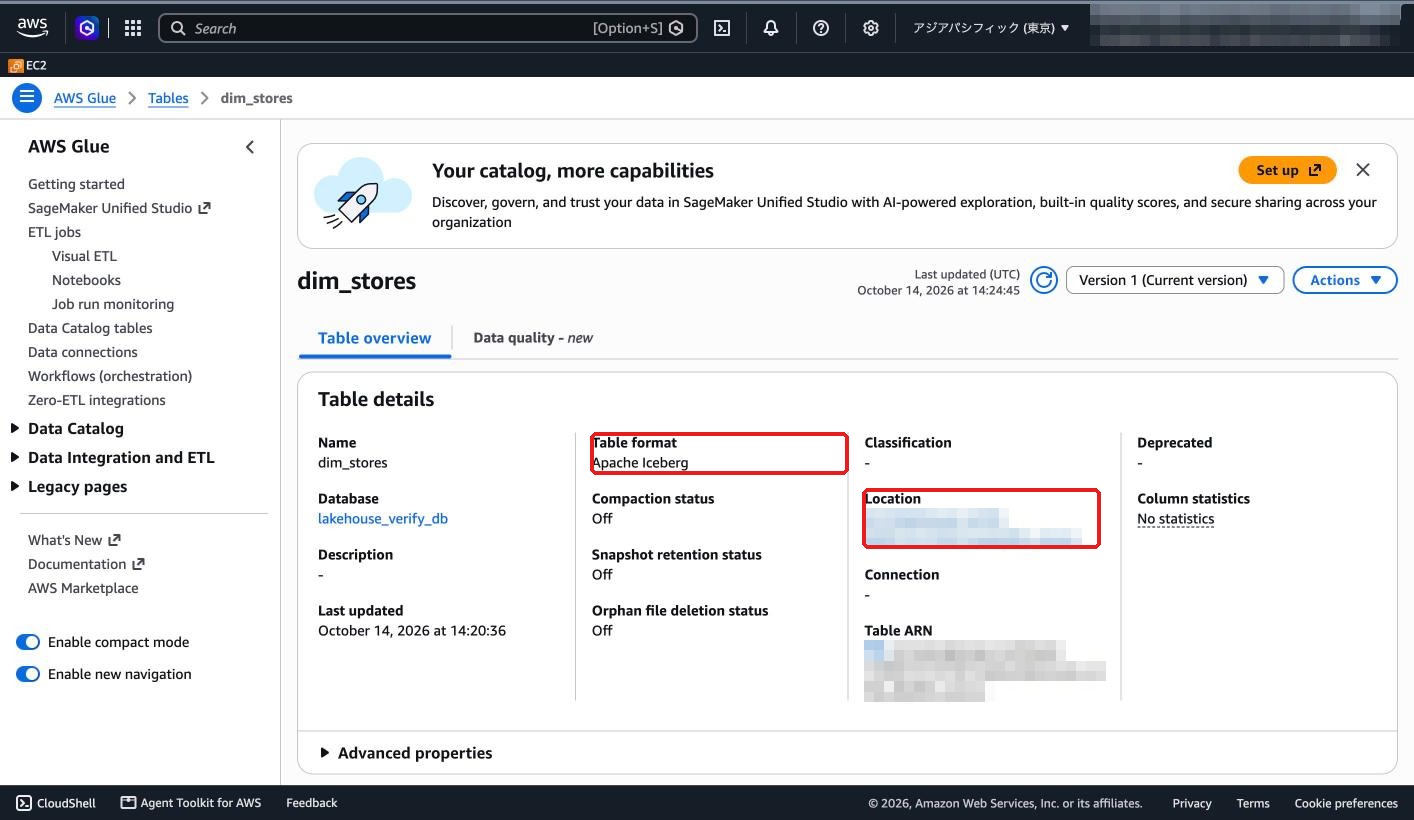Open Agent Toolkit for AWS in footer

point(191,803)
